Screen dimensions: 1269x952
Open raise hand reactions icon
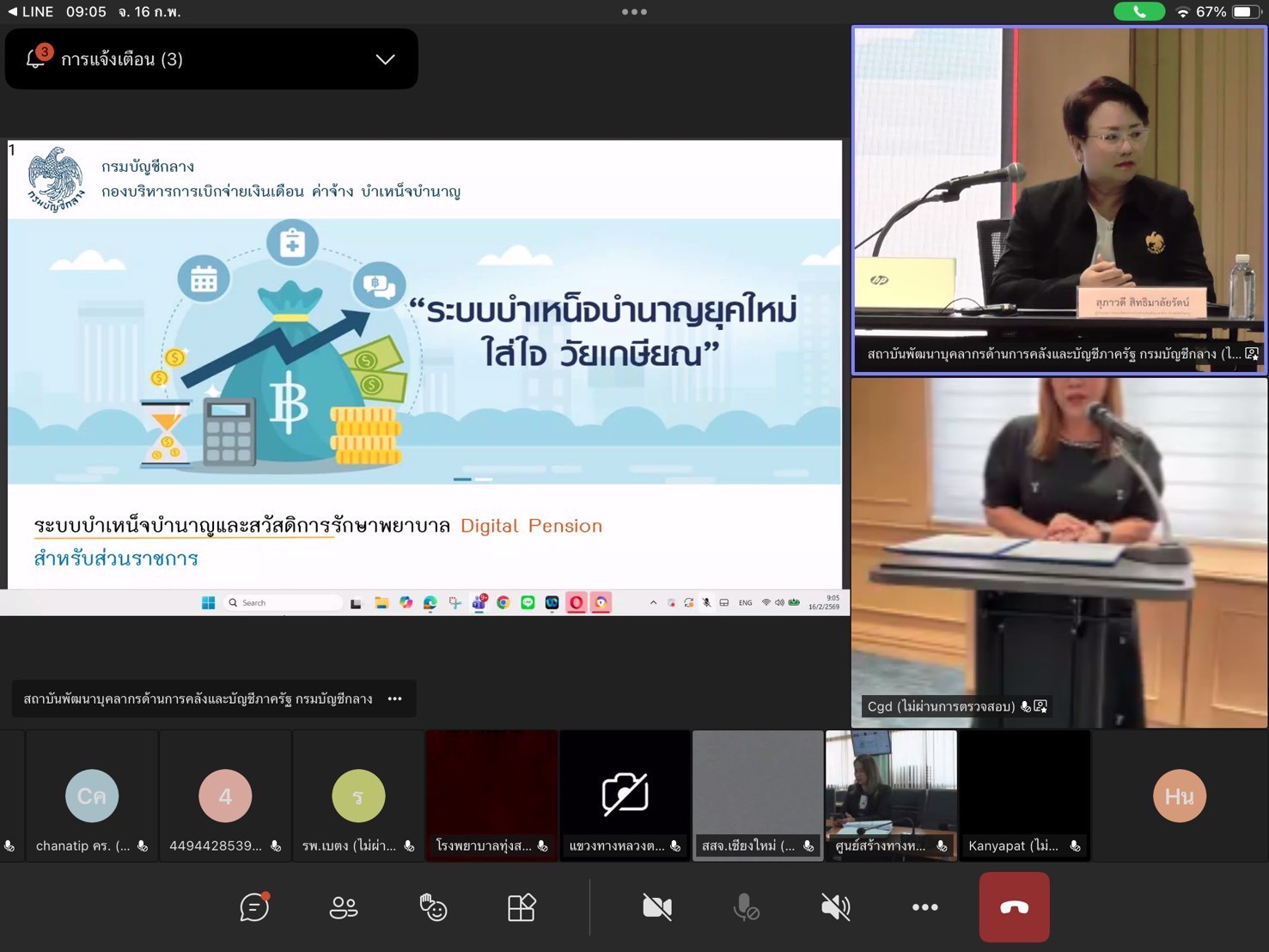pyautogui.click(x=433, y=907)
